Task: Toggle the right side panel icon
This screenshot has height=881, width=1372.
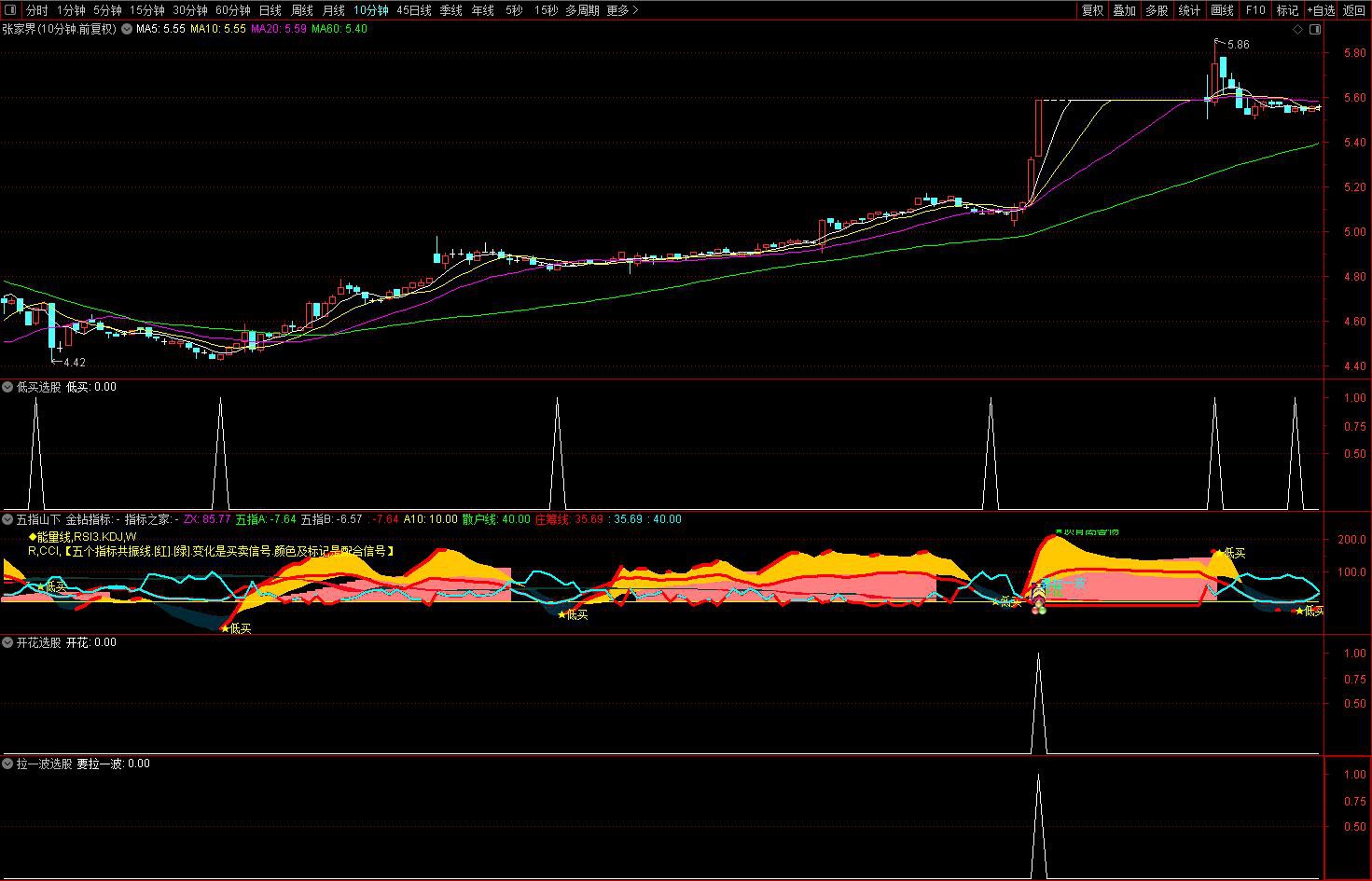Action: click(x=1315, y=29)
